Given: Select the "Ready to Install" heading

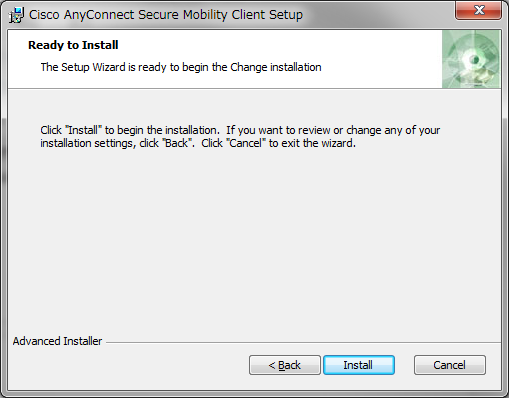Looking at the screenshot, I should (73, 45).
